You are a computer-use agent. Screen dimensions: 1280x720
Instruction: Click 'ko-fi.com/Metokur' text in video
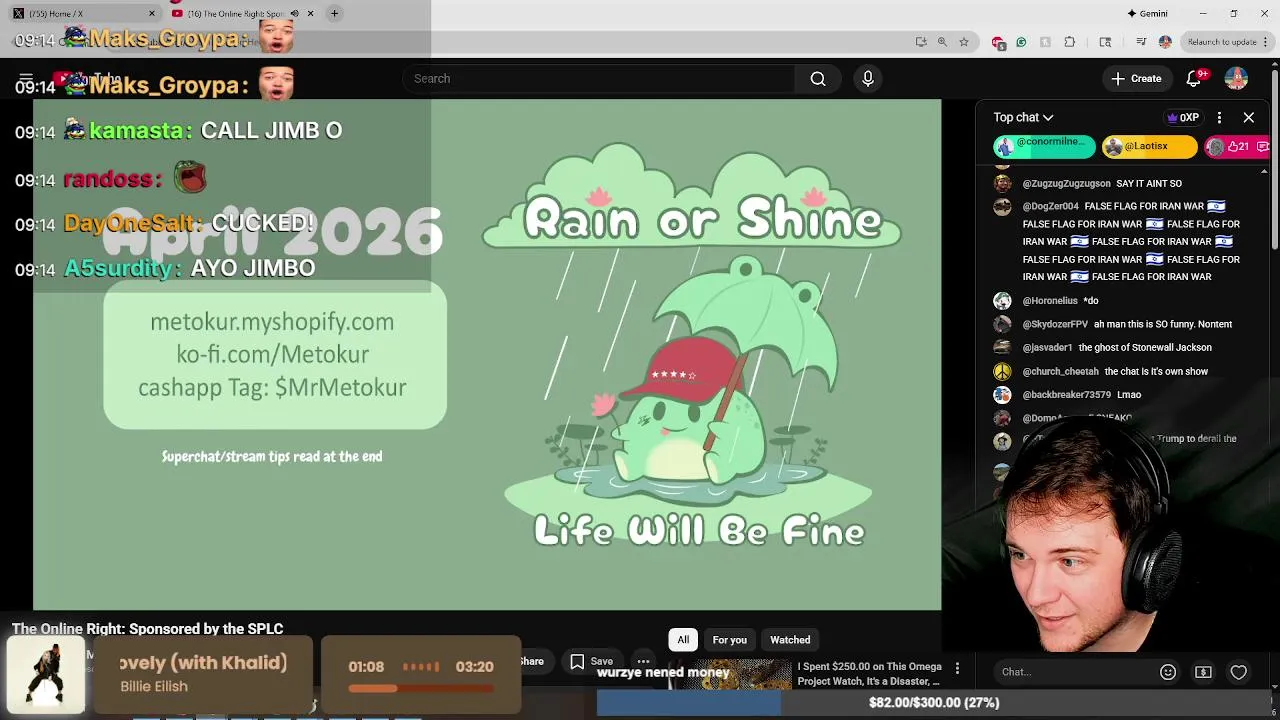pyautogui.click(x=273, y=355)
